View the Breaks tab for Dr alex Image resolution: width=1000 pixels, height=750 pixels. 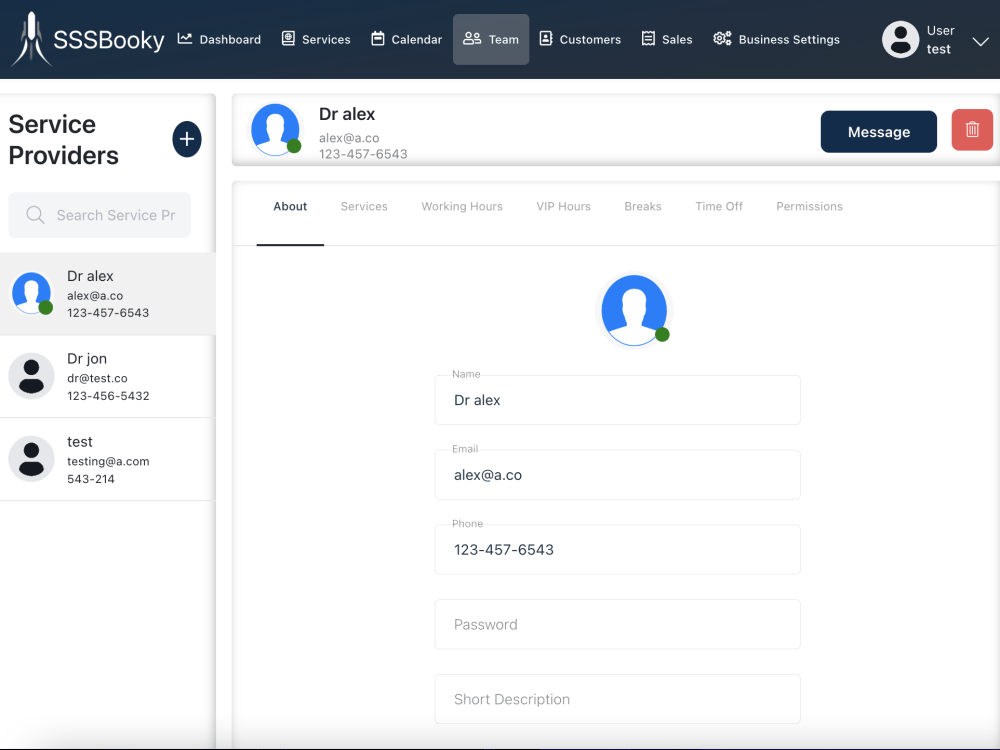click(x=642, y=206)
